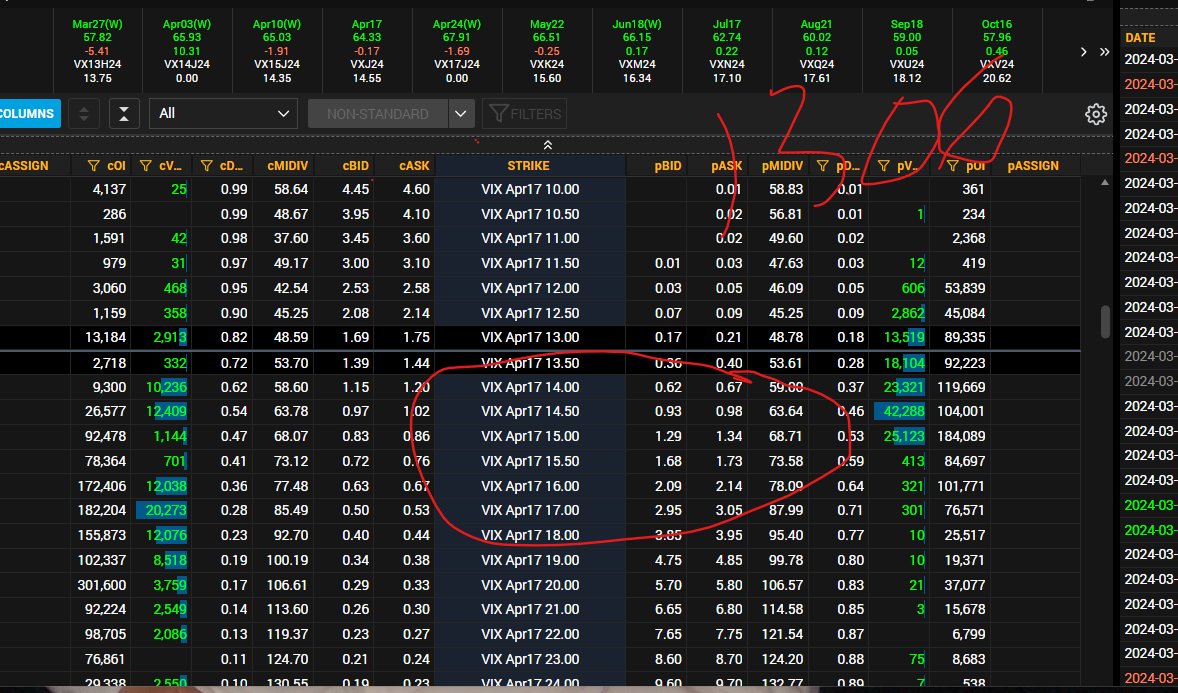The image size is (1178, 693).
Task: Jump to last expirations with double chevron
Action: click(1104, 52)
